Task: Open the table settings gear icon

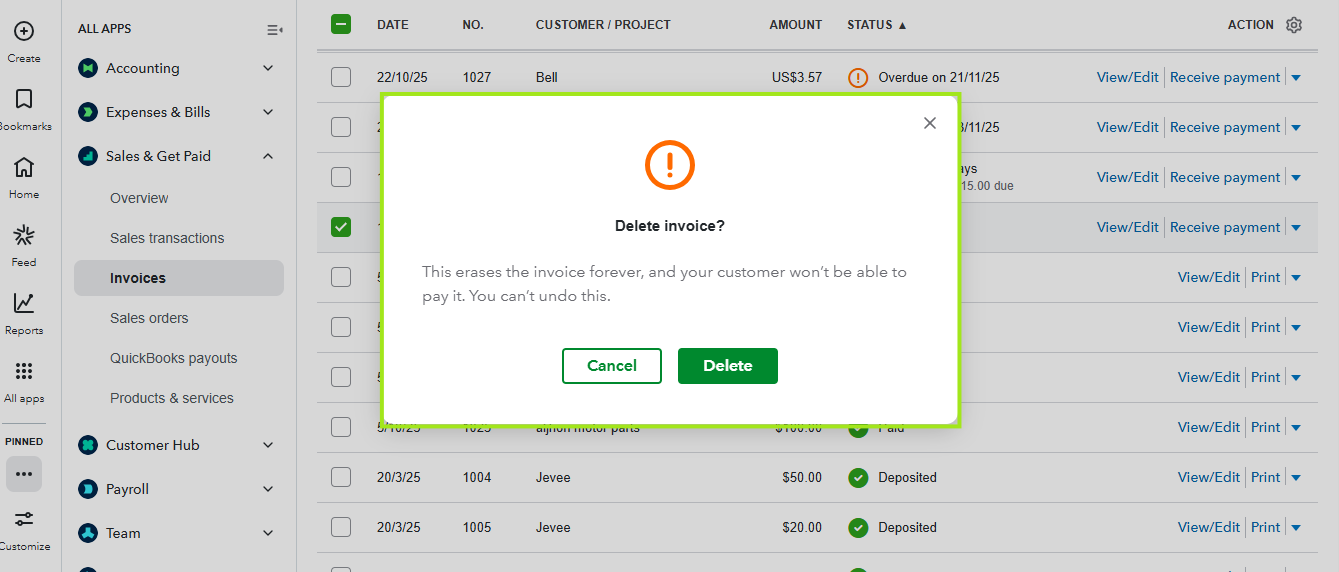Action: tap(1294, 25)
